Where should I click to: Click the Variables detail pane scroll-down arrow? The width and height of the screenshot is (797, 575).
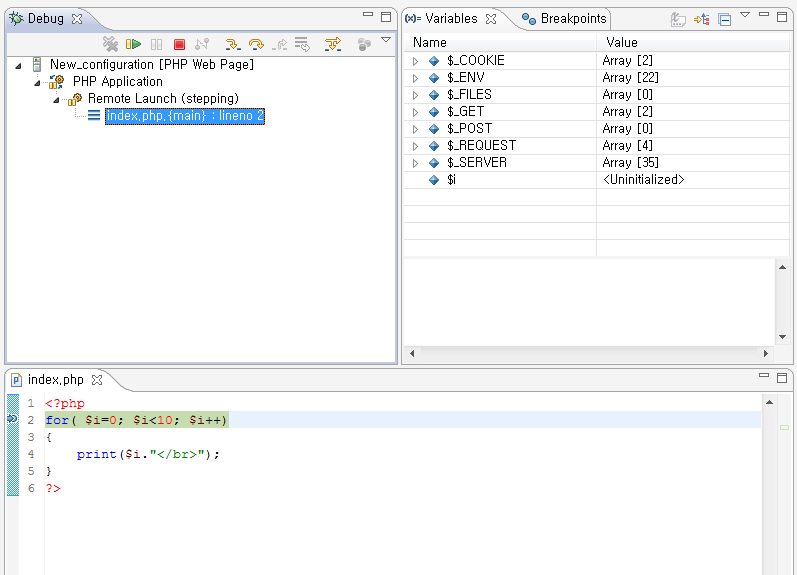coord(782,337)
